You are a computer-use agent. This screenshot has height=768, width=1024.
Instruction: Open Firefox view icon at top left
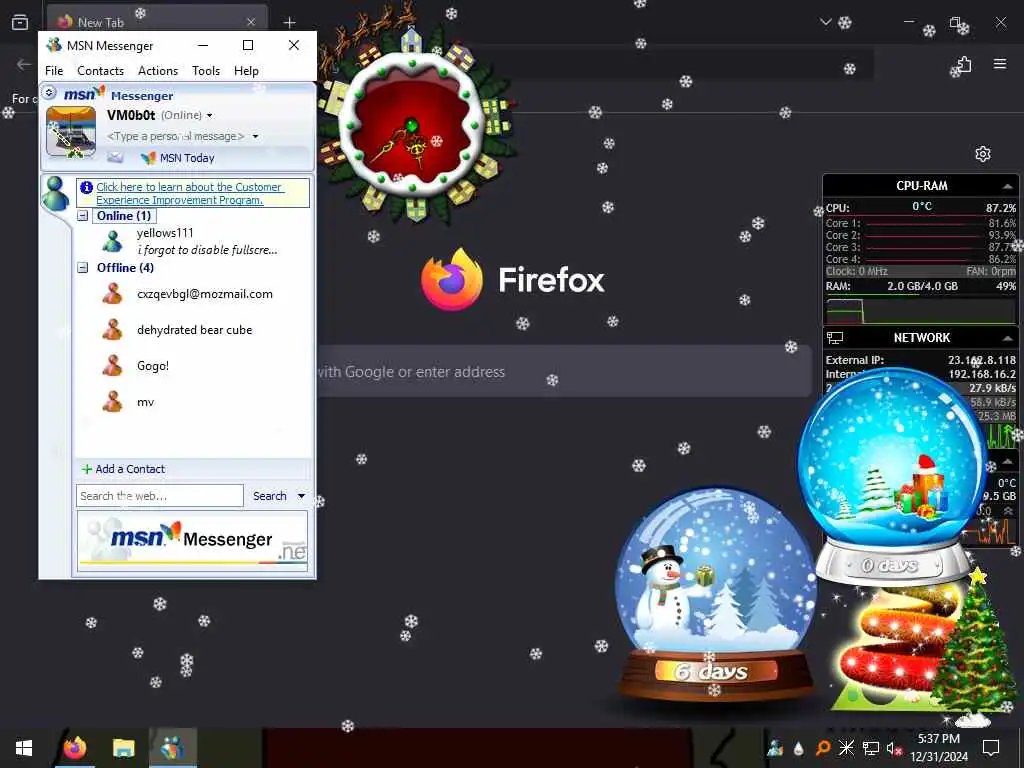(20, 22)
